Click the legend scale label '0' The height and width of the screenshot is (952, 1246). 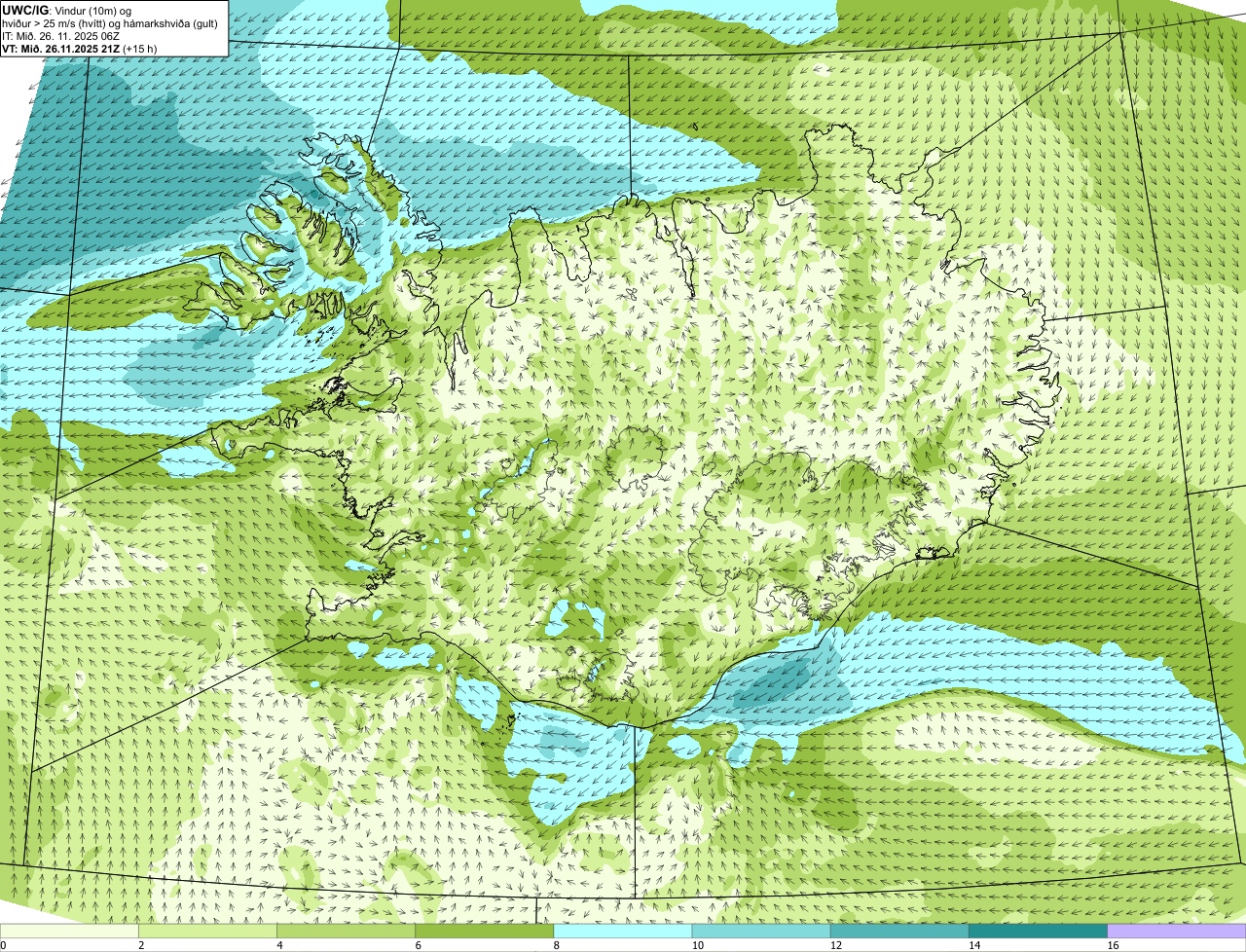[x=3, y=945]
